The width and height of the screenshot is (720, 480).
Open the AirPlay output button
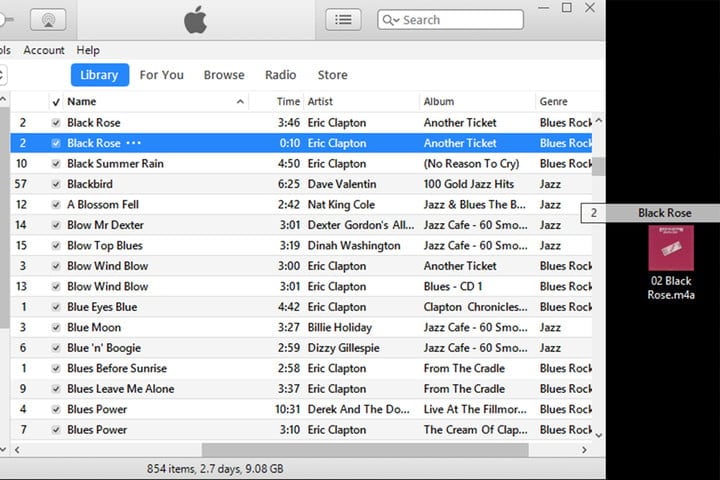(48, 20)
